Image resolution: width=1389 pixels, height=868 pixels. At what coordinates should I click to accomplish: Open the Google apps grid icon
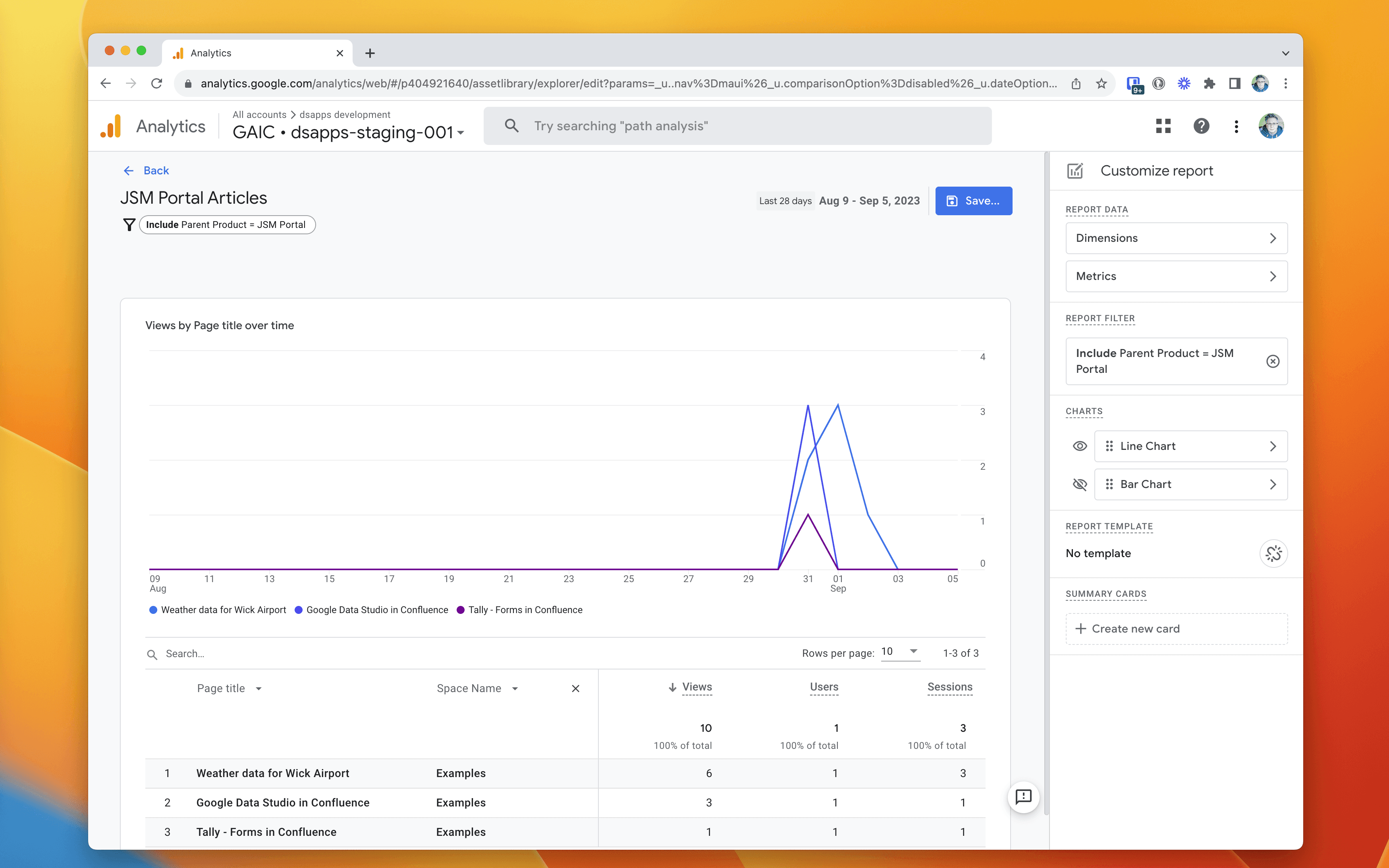[x=1163, y=126]
